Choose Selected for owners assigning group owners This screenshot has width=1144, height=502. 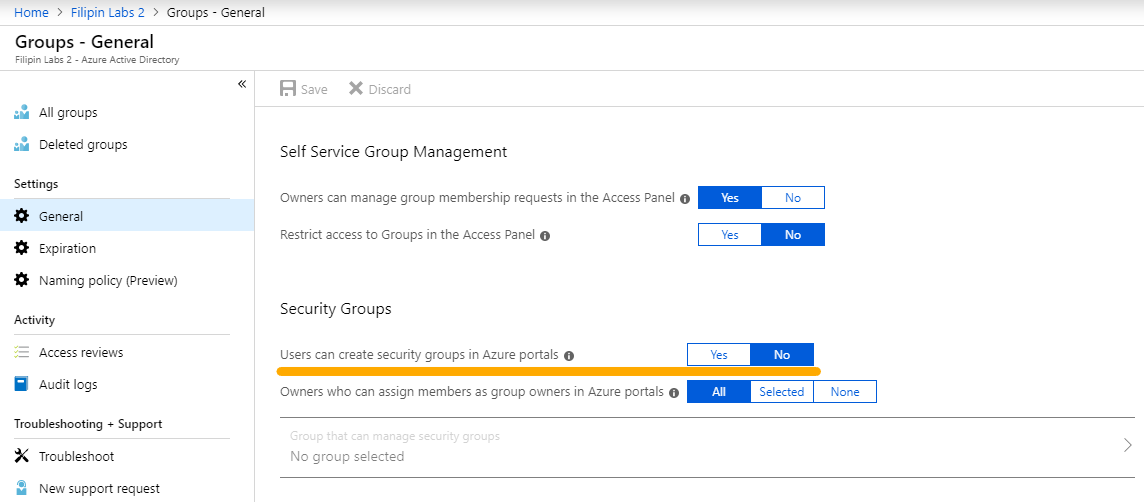click(x=781, y=391)
